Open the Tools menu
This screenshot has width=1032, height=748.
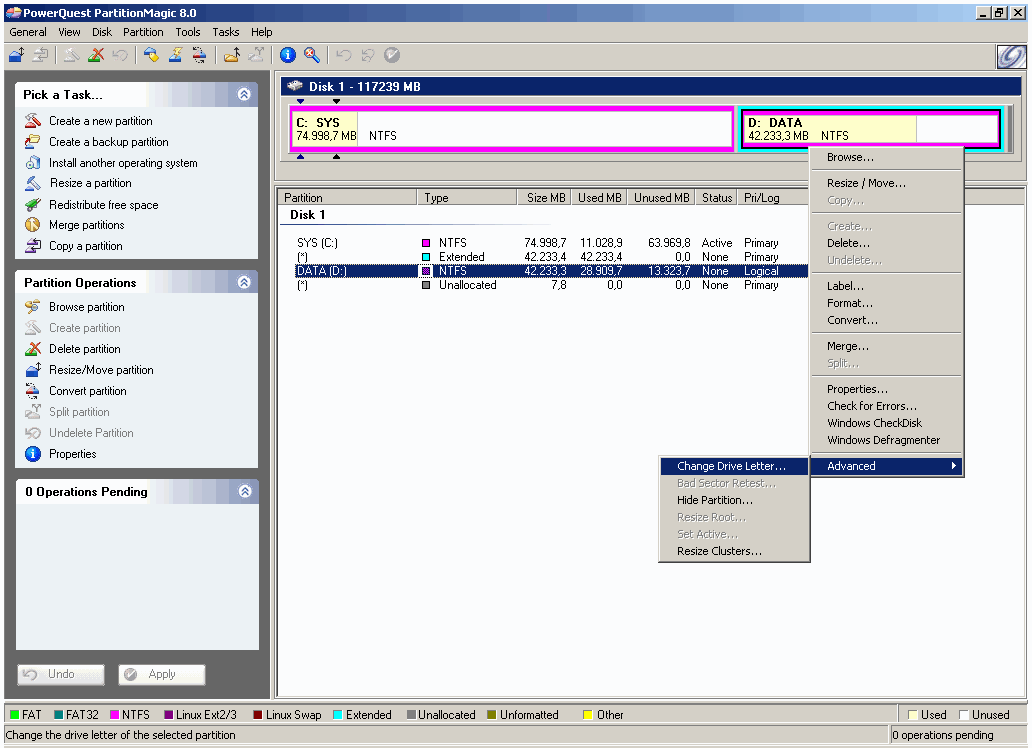point(188,32)
